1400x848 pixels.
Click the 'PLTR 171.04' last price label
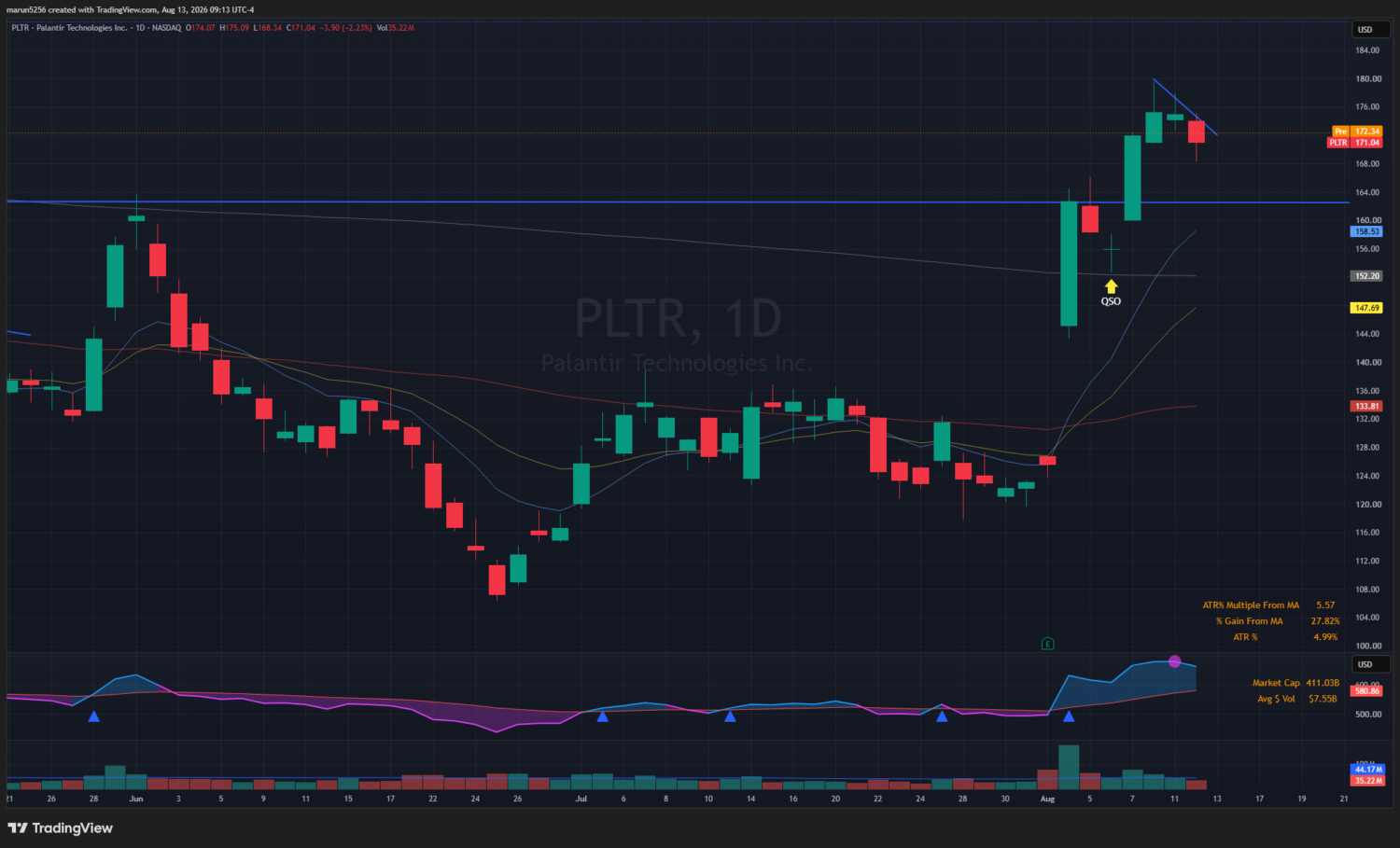point(1355,143)
